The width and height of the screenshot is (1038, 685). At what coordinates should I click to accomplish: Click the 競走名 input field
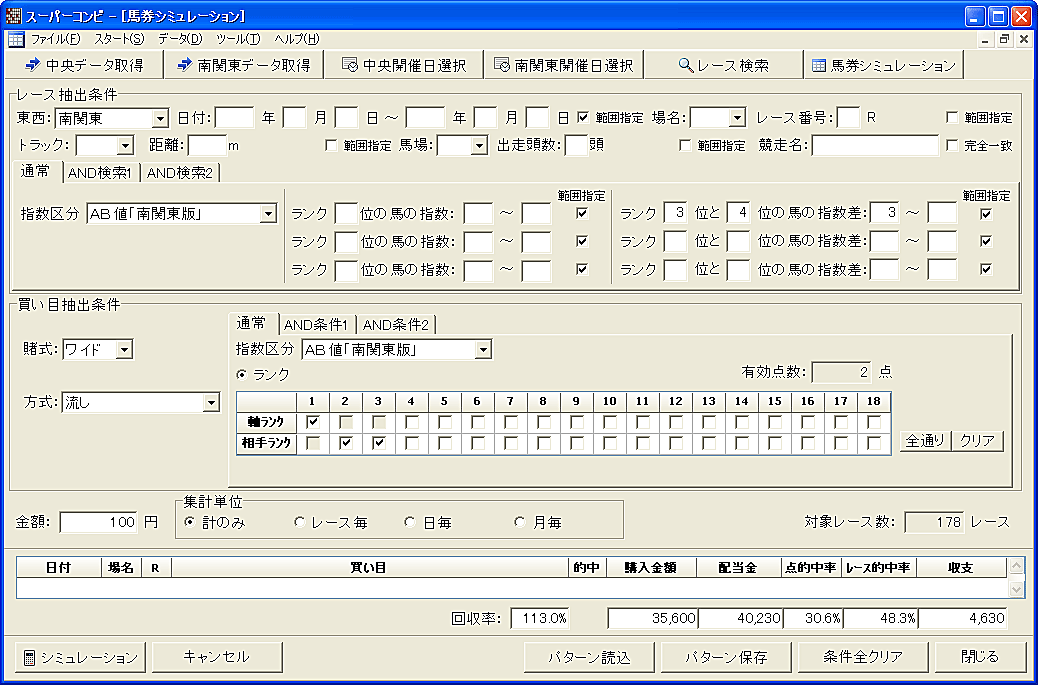pyautogui.click(x=875, y=146)
